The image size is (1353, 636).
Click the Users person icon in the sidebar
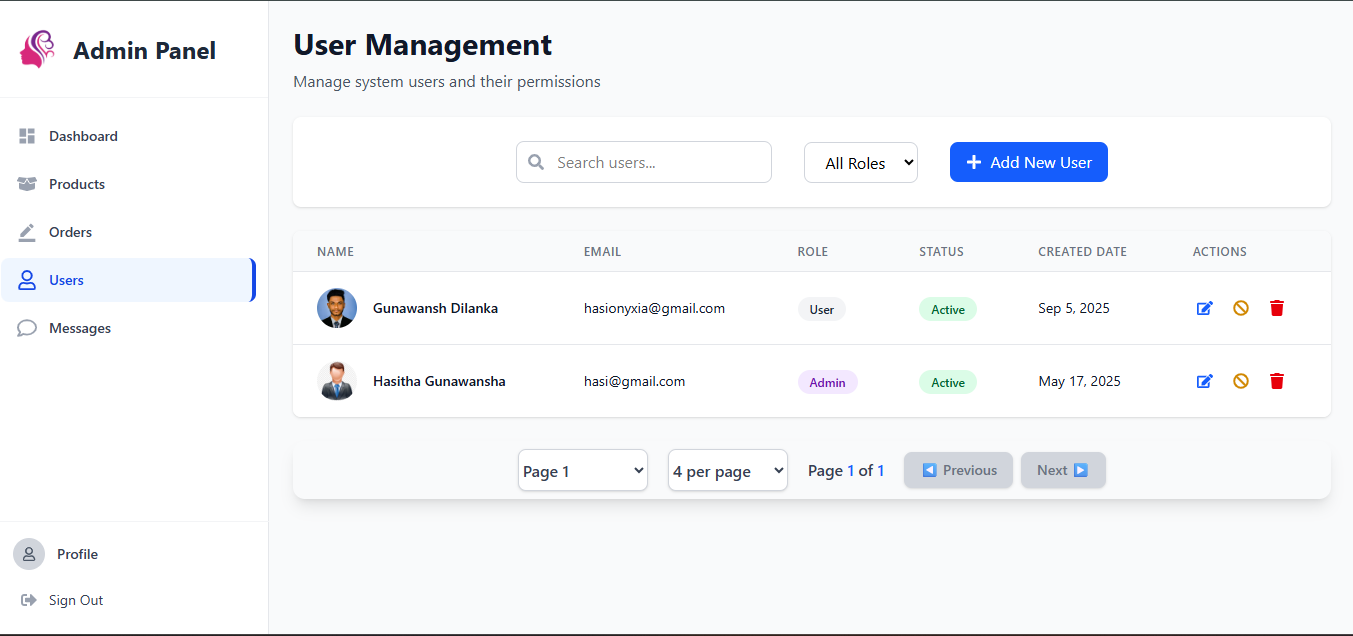(26, 280)
